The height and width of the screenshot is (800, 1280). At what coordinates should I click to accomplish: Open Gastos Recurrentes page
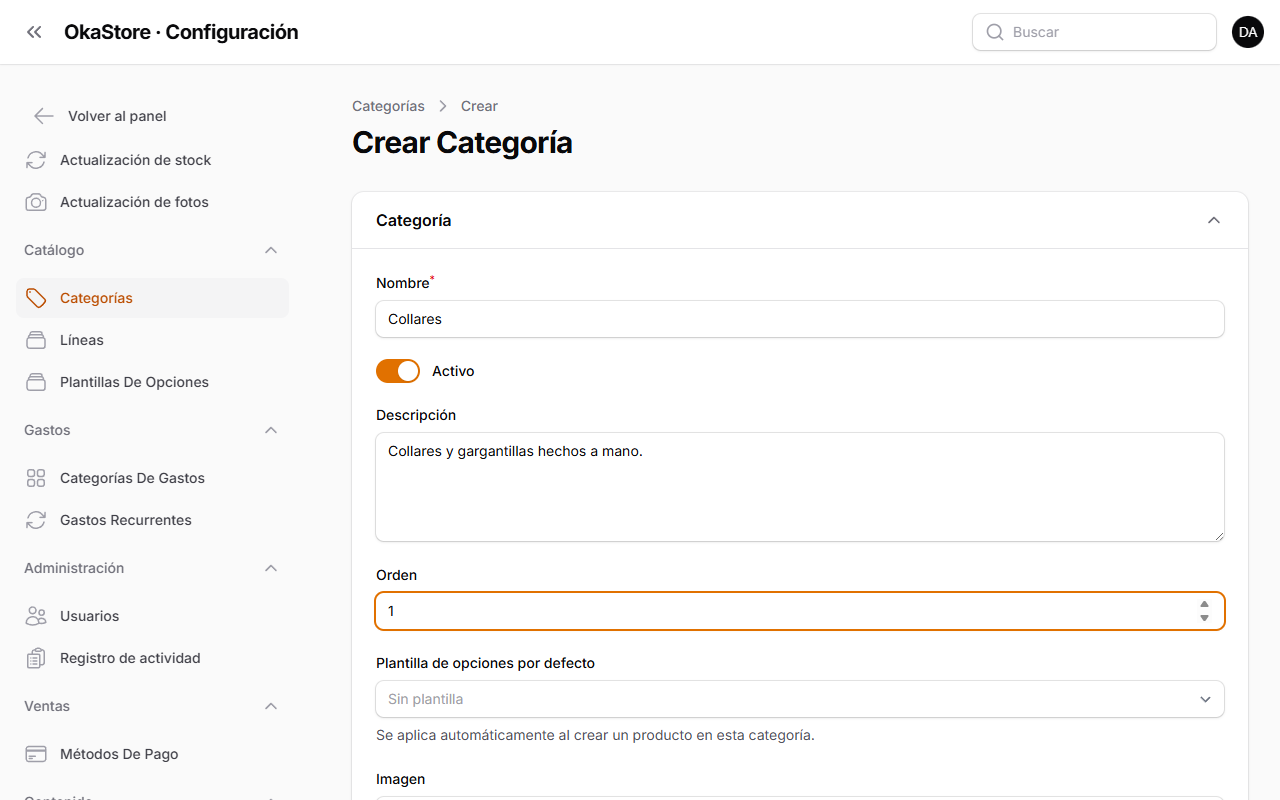152,520
